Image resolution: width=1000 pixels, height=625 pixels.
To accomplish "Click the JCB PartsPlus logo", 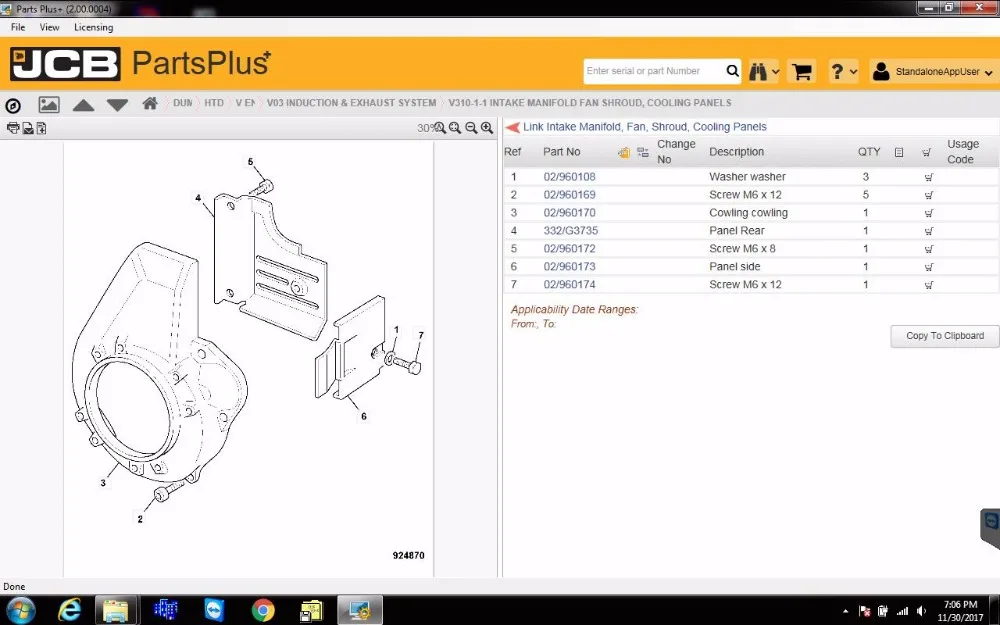I will [140, 63].
